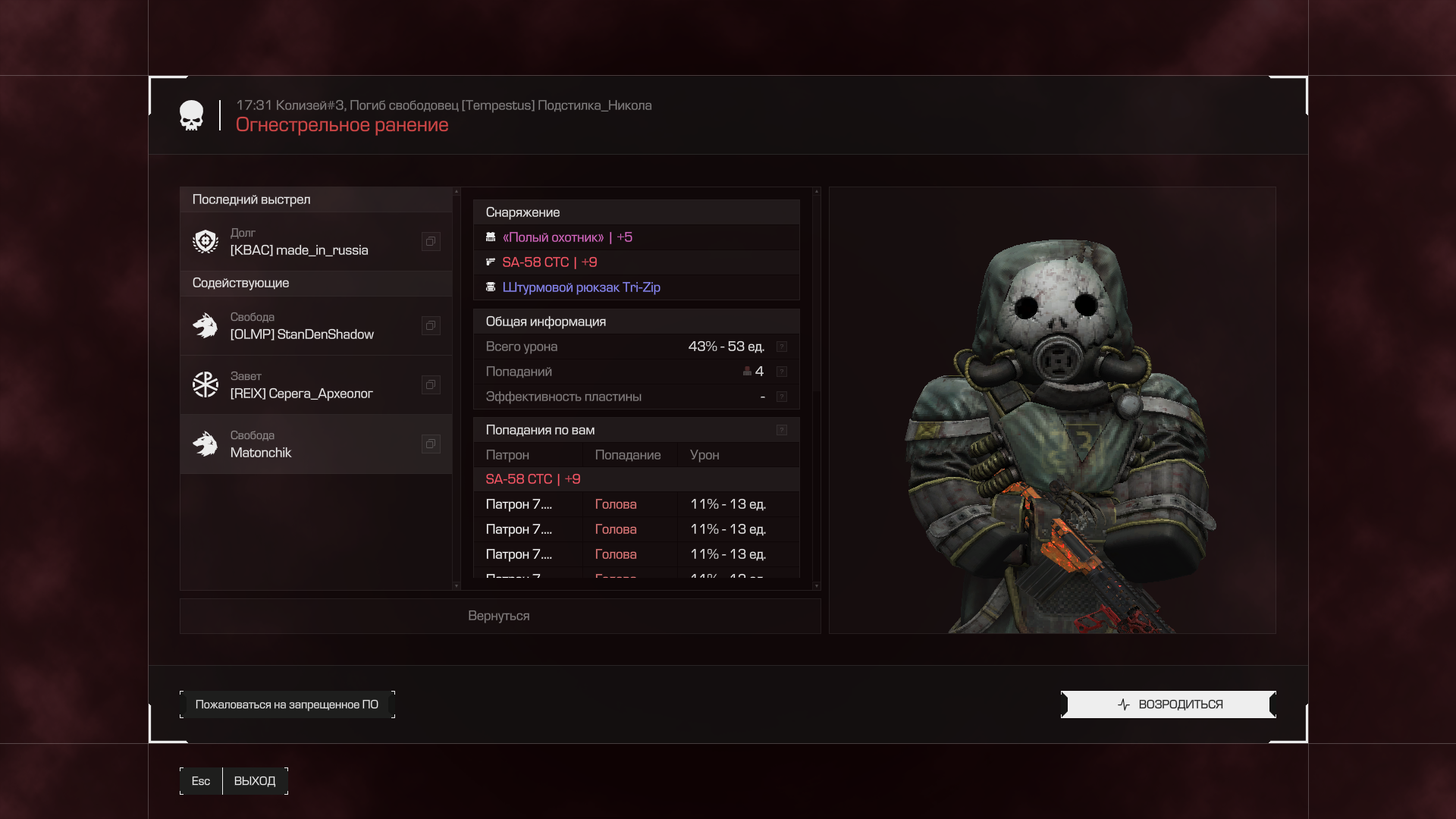Click Штурмовой рюкзак Tri-Zip link
The height and width of the screenshot is (819, 1456).
582,287
